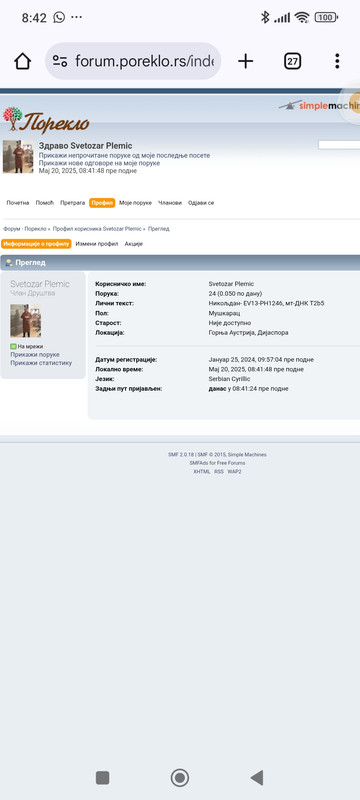Tap the three-dot notification overflow in status bar
360x800 pixels.
76,17
